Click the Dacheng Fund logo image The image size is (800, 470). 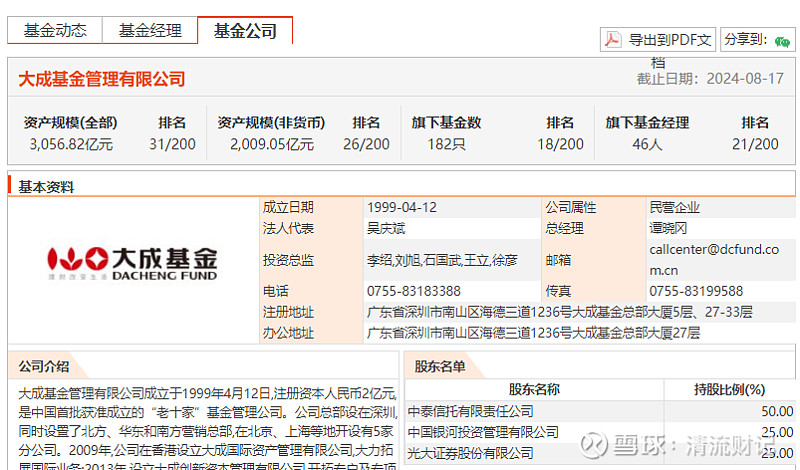[133, 264]
